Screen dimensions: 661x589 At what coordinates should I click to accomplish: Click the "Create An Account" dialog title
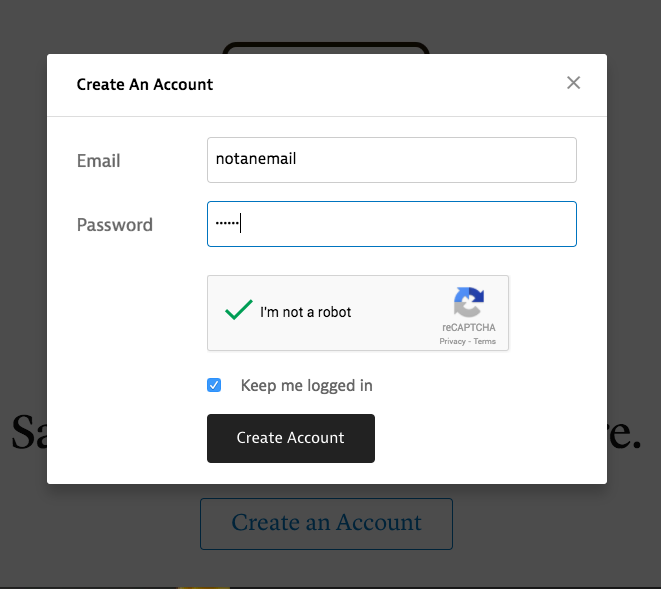[145, 84]
